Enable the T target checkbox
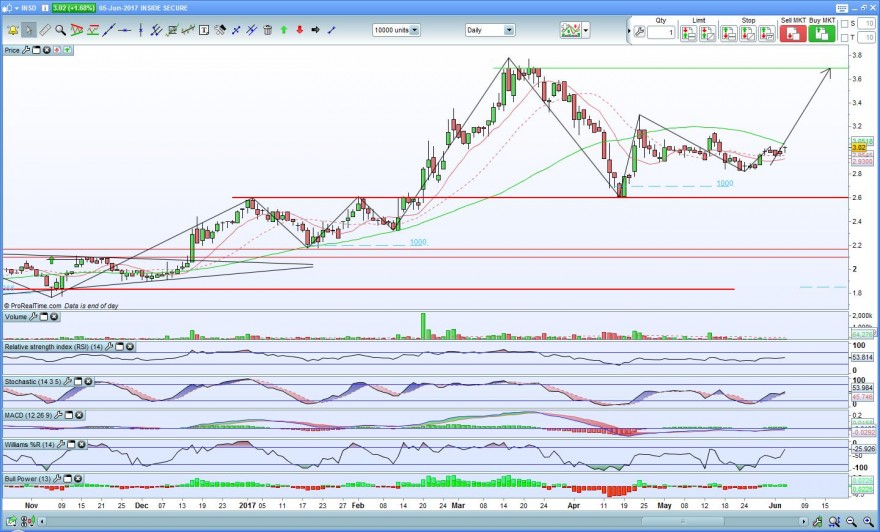This screenshot has width=880, height=532. 845,38
